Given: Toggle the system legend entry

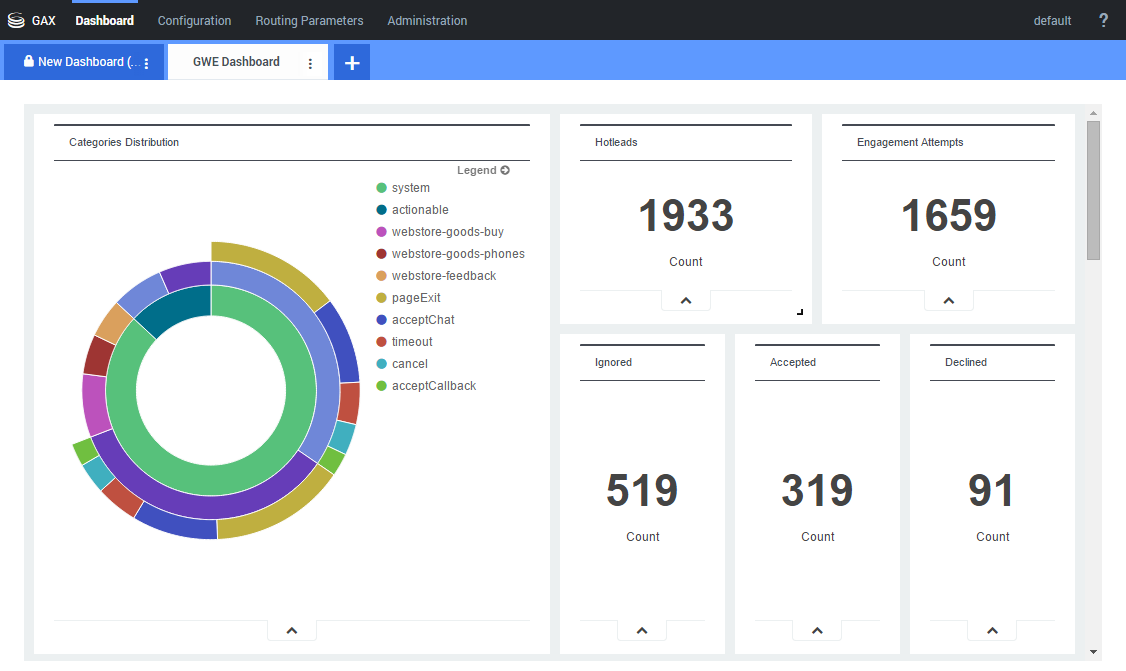Looking at the screenshot, I should coord(410,188).
